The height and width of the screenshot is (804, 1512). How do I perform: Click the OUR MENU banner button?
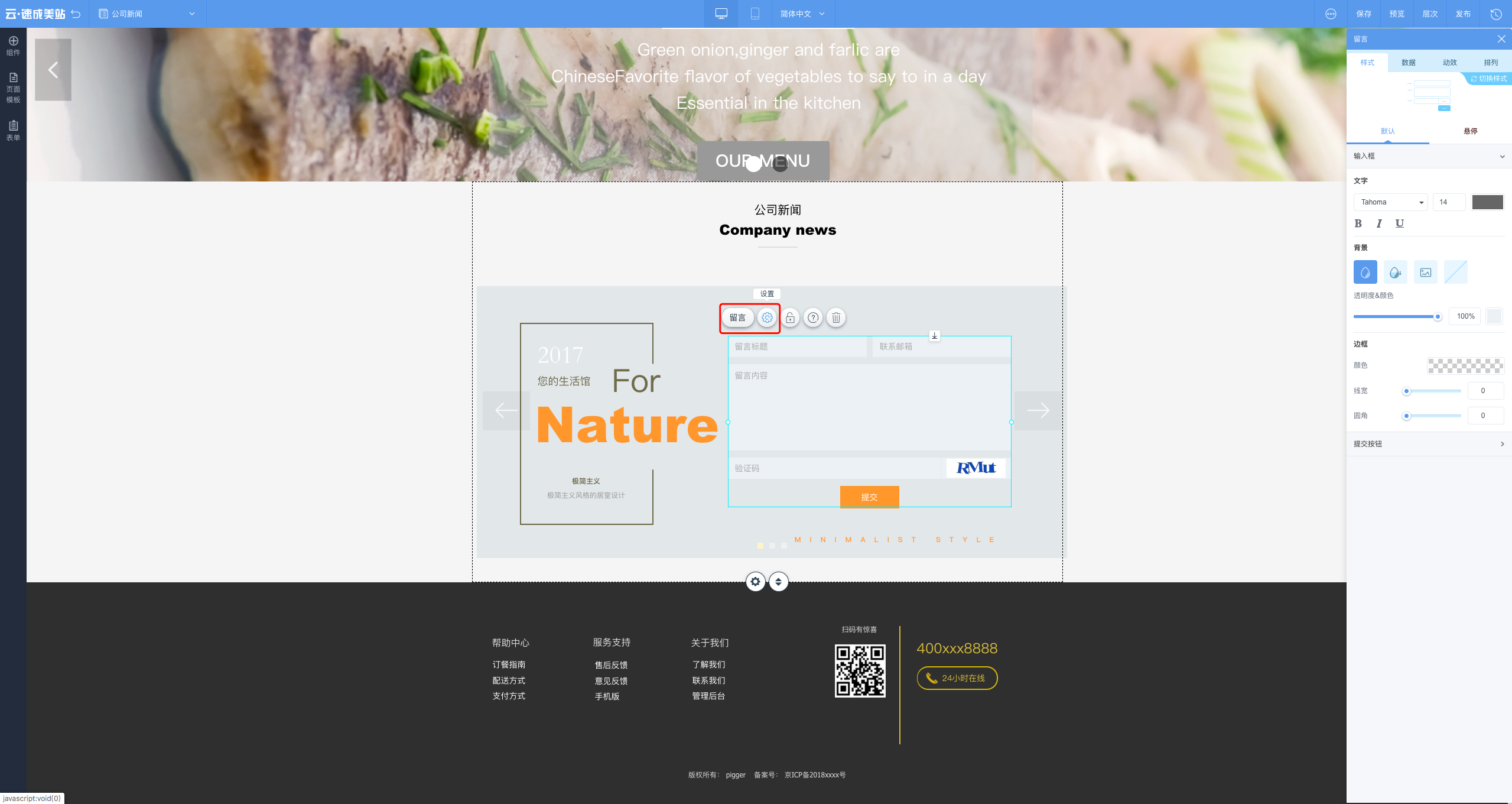tap(763, 161)
